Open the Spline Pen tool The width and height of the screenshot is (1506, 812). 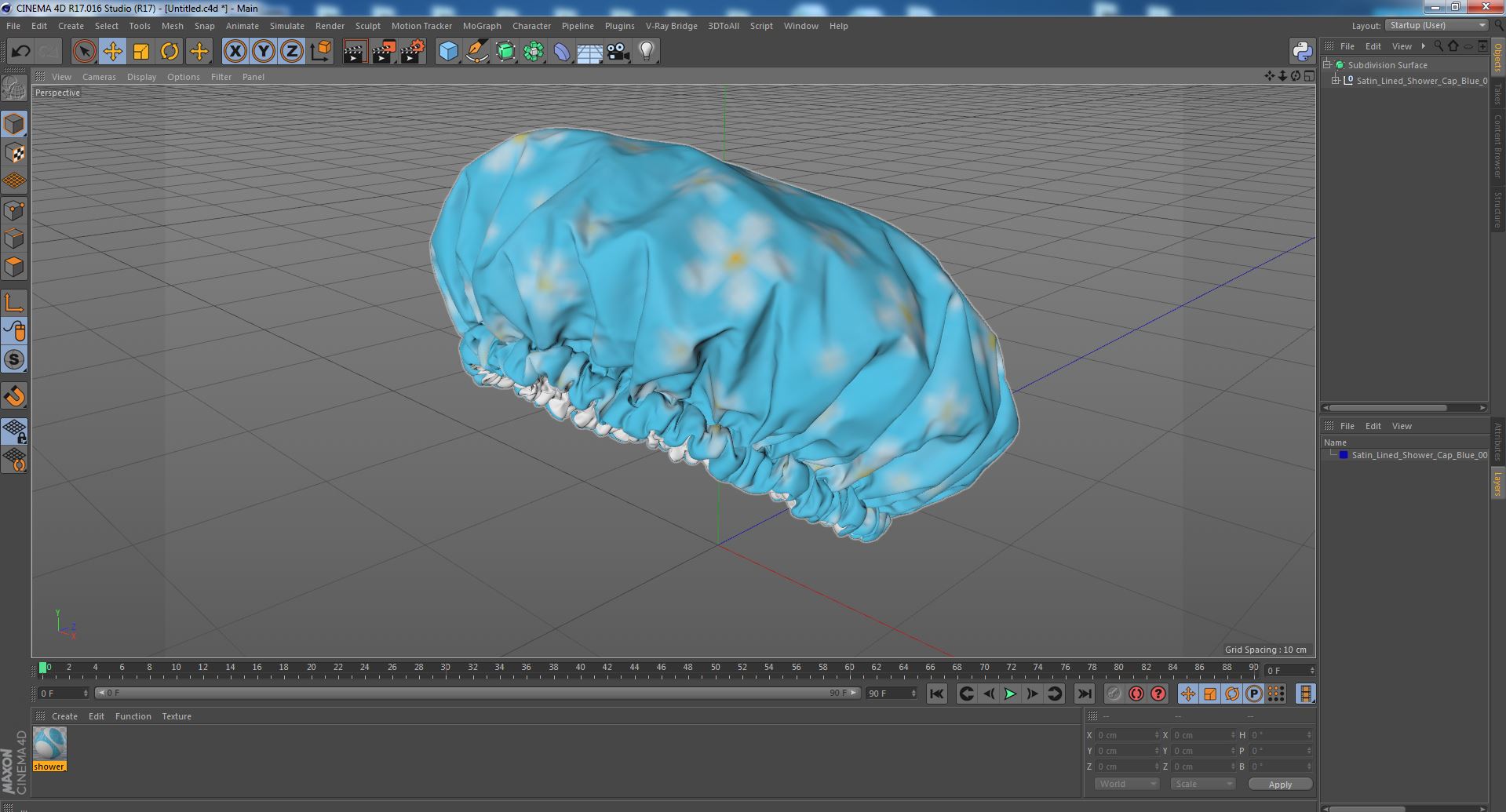[x=476, y=52]
